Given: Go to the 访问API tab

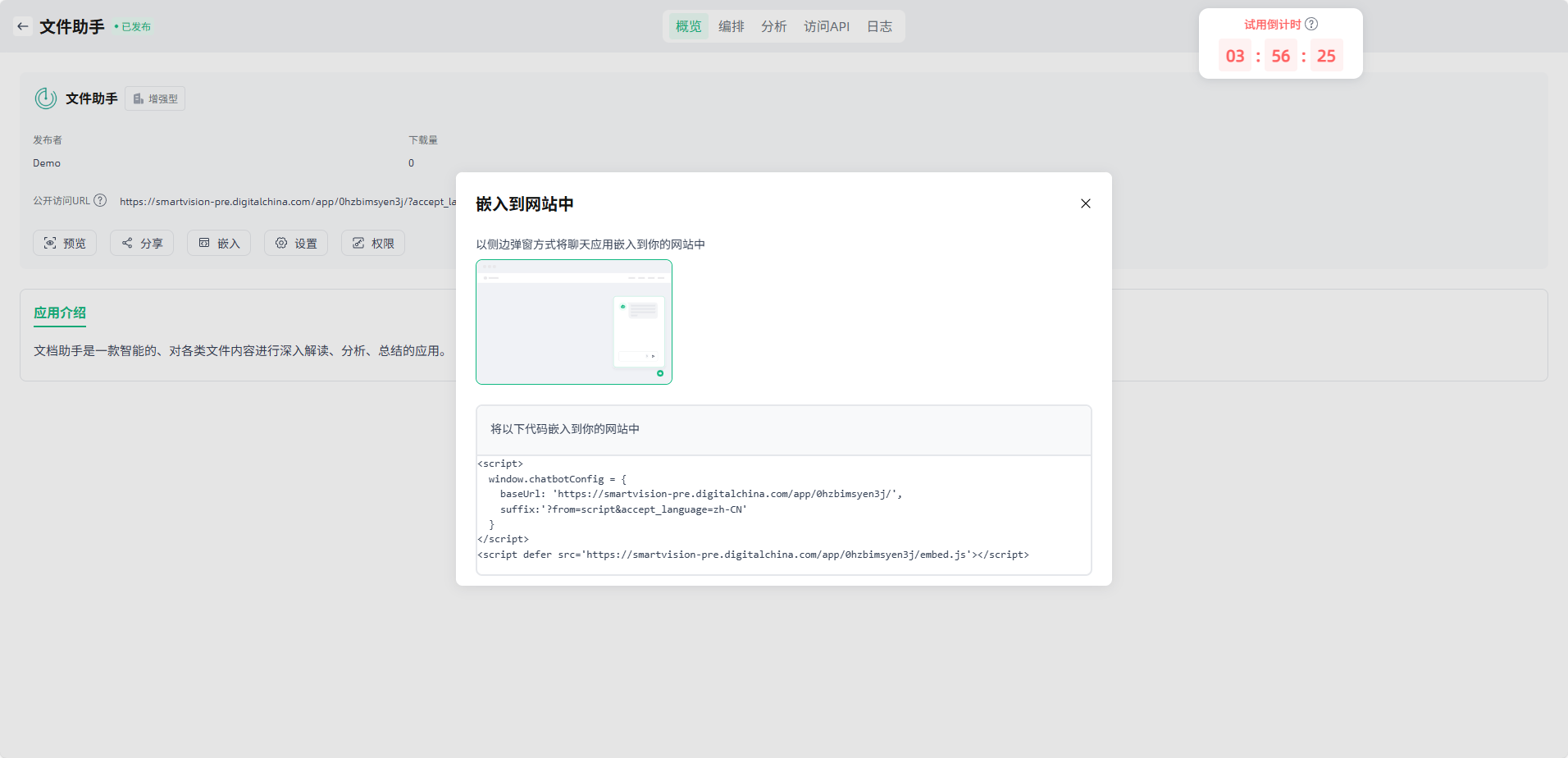Looking at the screenshot, I should click(826, 26).
